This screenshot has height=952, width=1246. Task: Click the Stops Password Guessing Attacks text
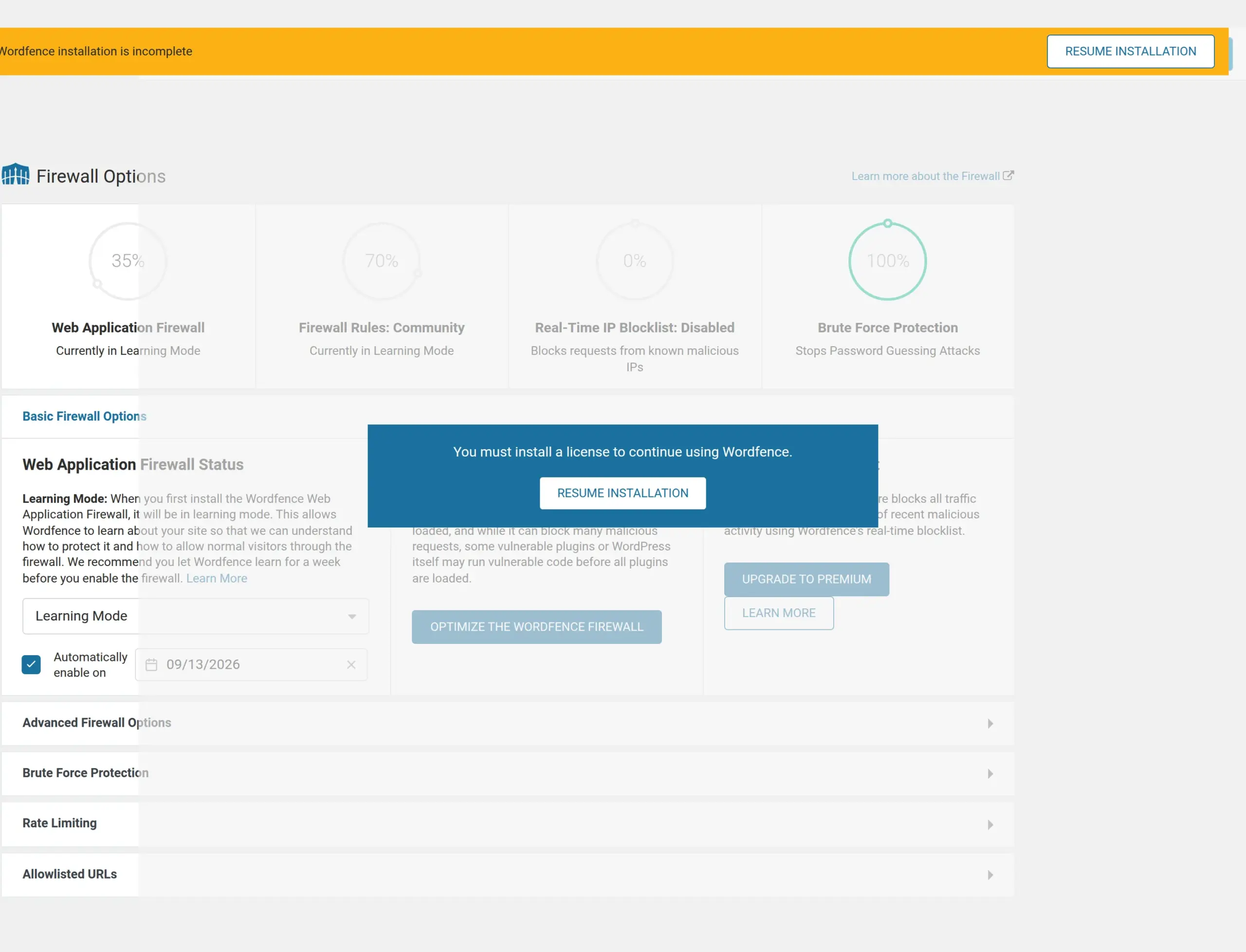pos(887,351)
